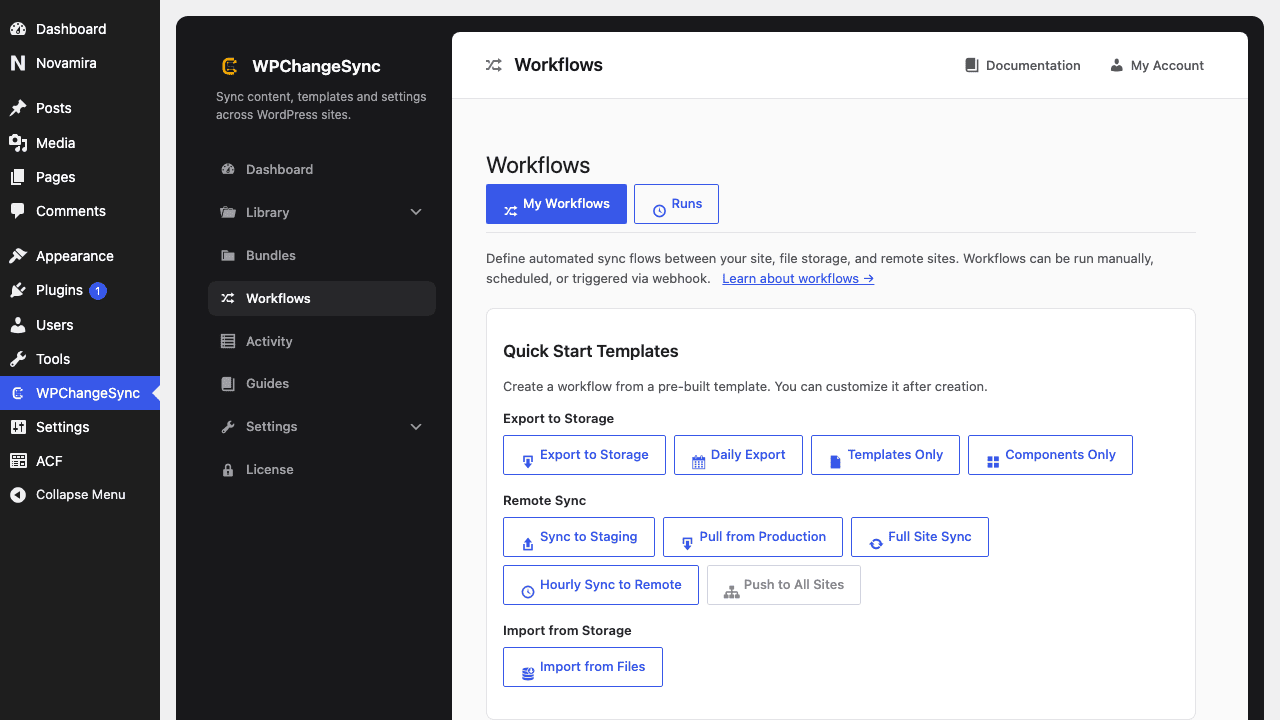1280x720 pixels.
Task: Click the WPChangeSync logo icon
Action: 229,66
